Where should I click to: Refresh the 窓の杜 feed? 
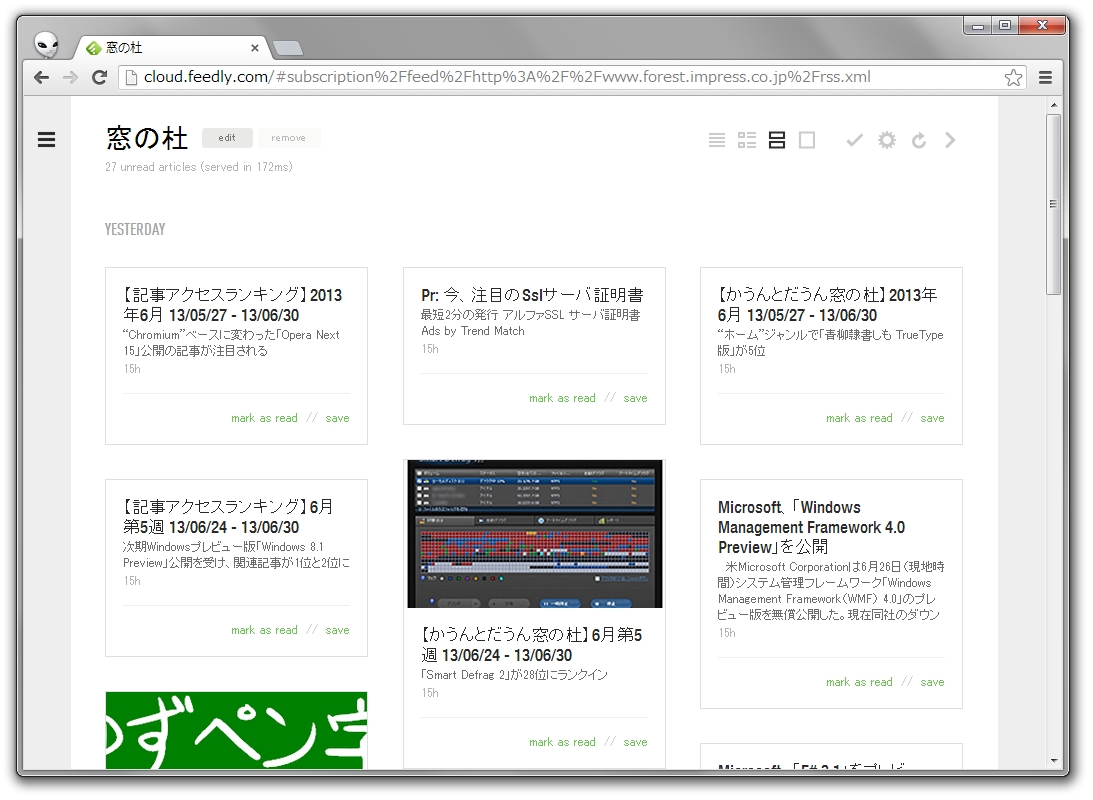918,140
